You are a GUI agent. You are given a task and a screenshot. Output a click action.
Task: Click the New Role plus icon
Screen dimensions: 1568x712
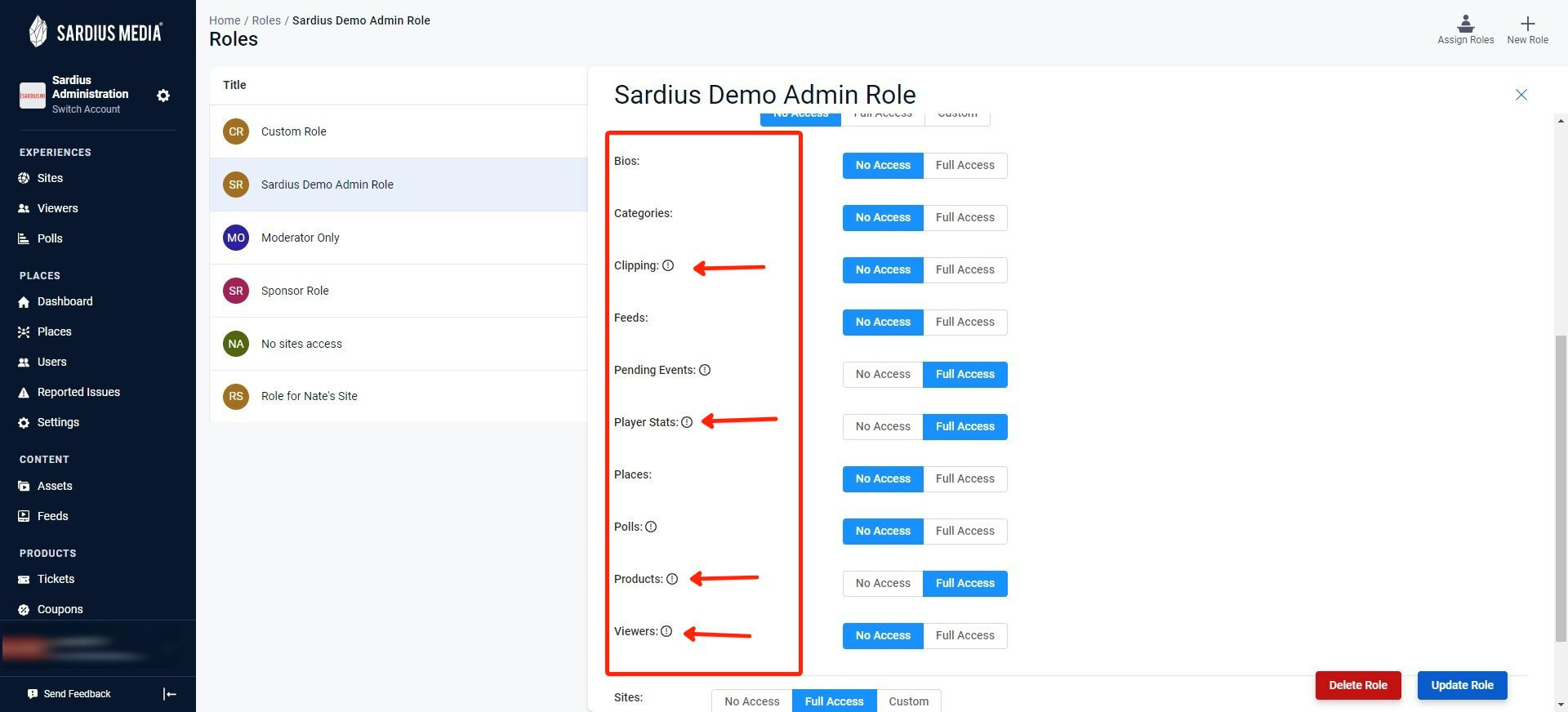(1527, 24)
